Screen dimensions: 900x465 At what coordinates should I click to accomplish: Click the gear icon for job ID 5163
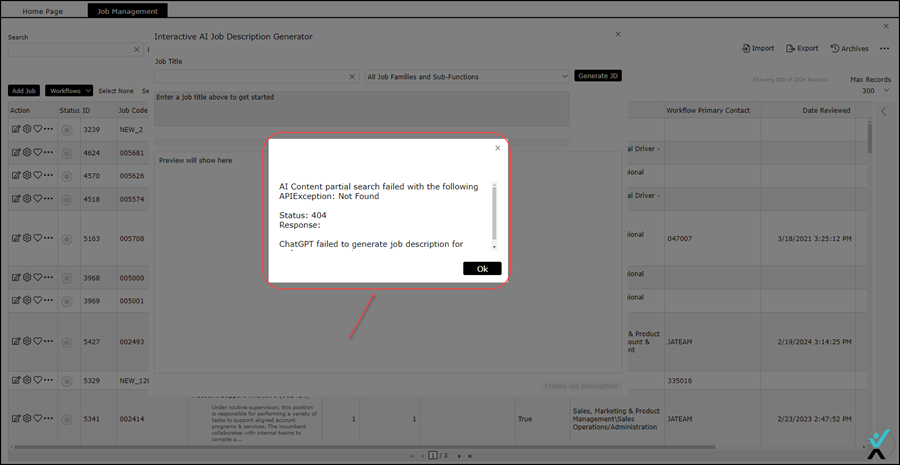tap(26, 238)
